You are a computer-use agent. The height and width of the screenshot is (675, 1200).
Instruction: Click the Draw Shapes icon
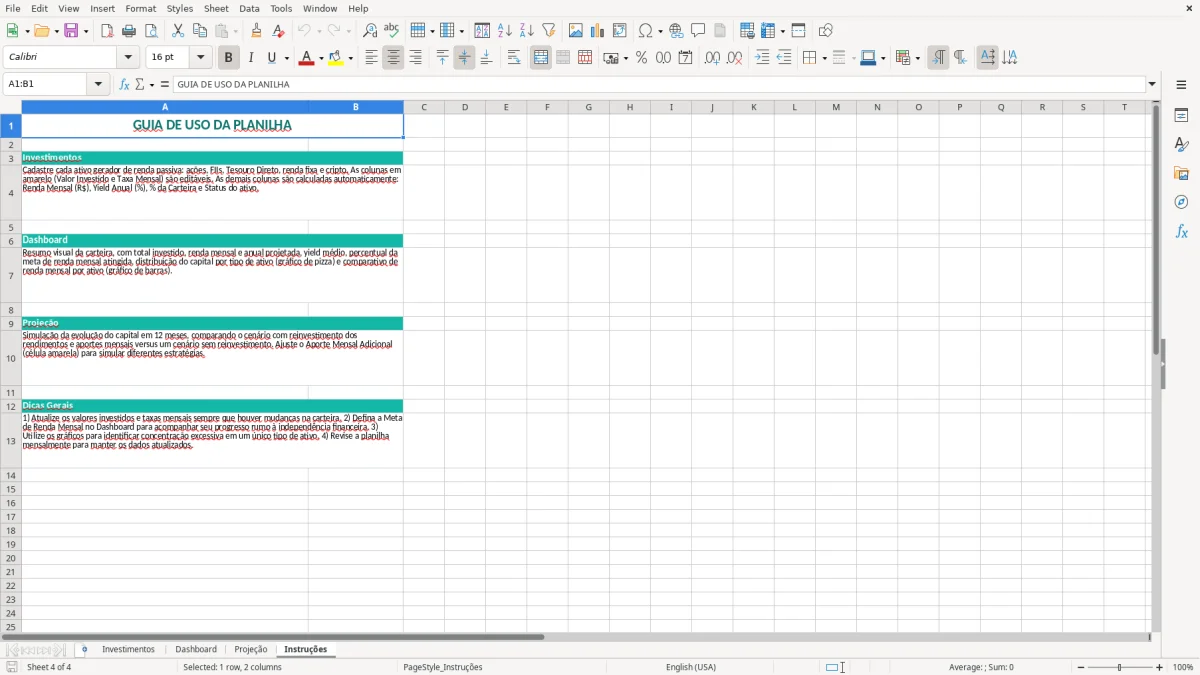826,31
